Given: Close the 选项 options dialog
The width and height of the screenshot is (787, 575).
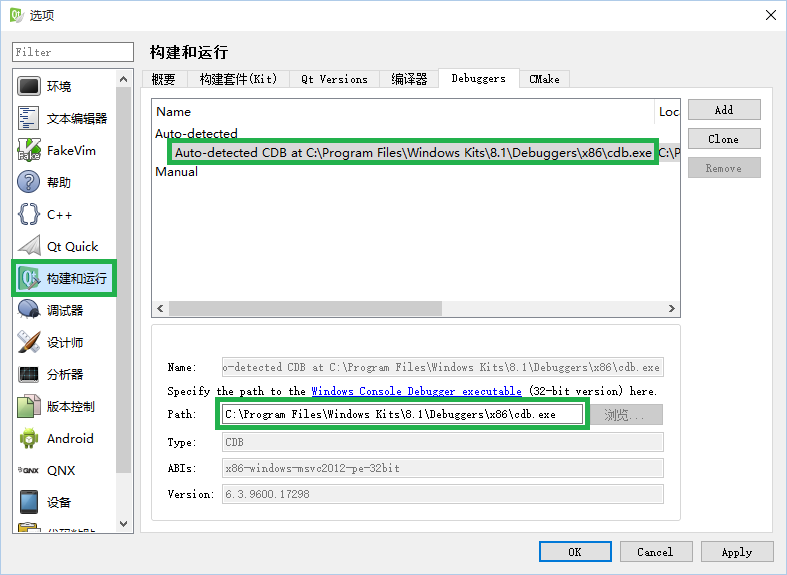Looking at the screenshot, I should (771, 15).
